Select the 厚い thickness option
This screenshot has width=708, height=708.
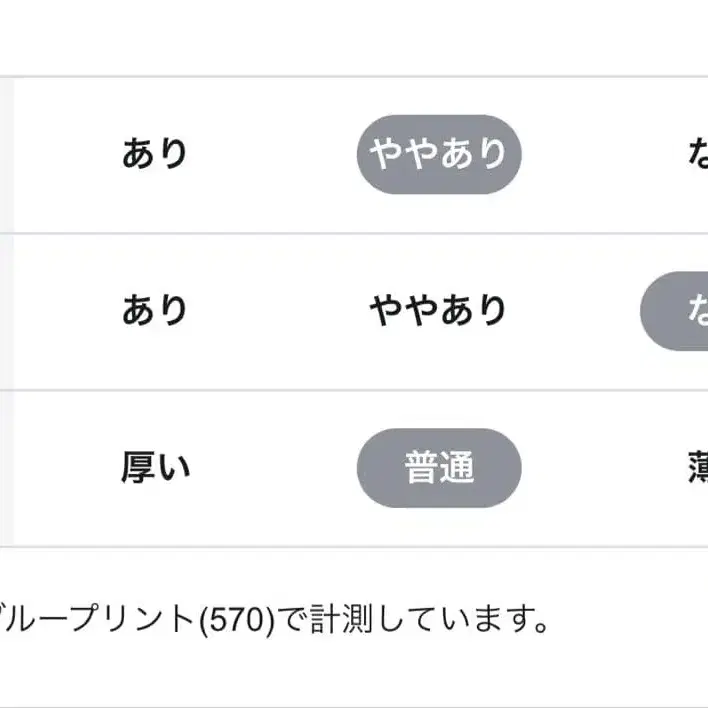tap(155, 467)
